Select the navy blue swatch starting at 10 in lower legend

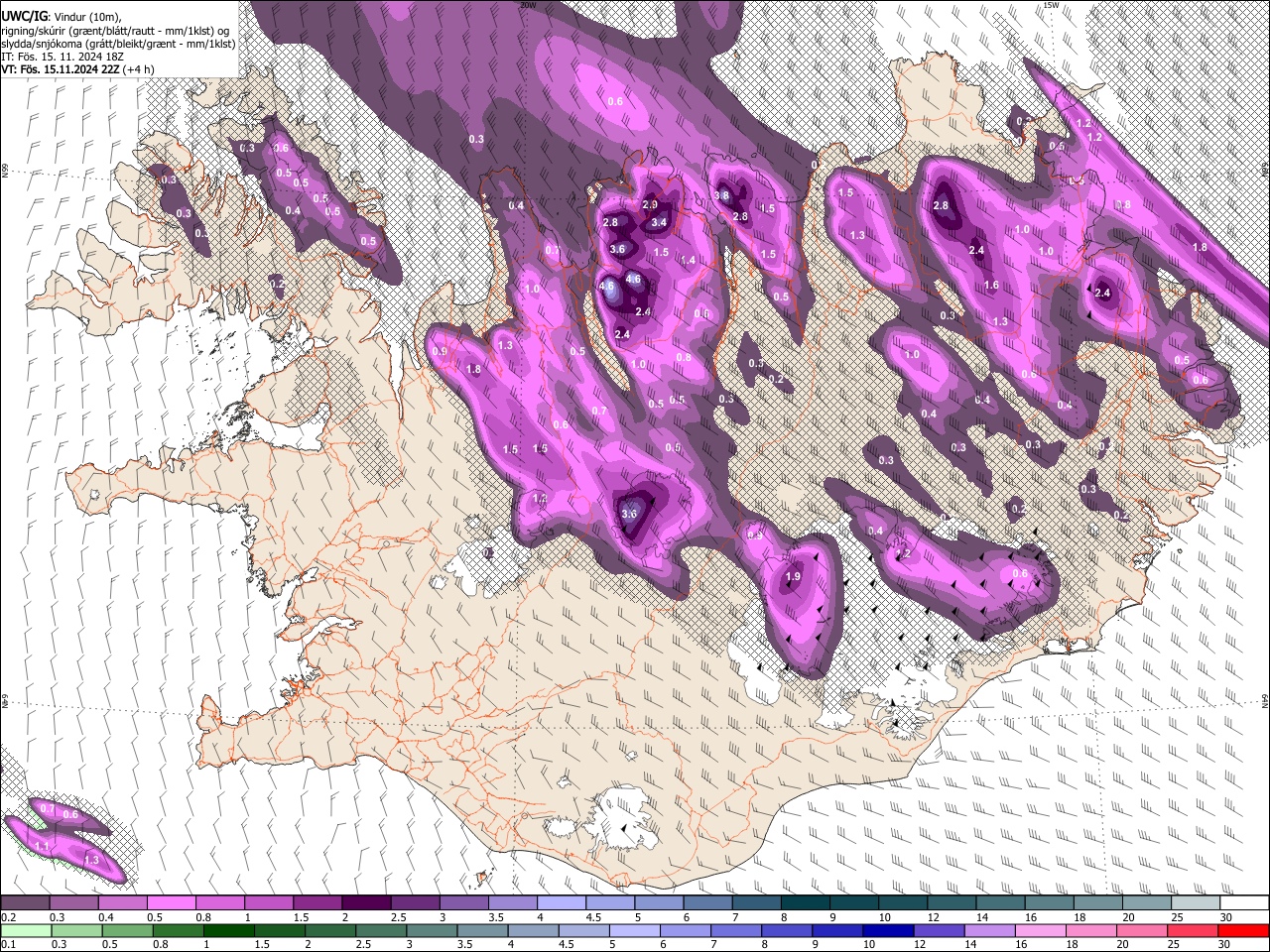coord(887,930)
